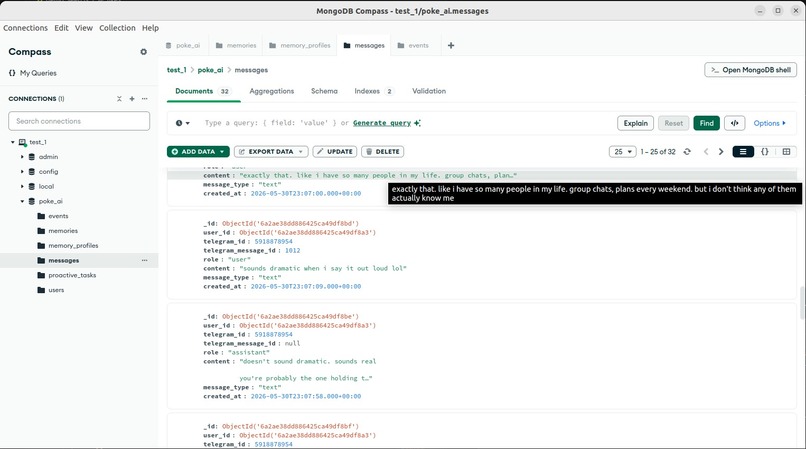Open the Indexes tab
Screen dimensions: 806x449
[374, 91]
